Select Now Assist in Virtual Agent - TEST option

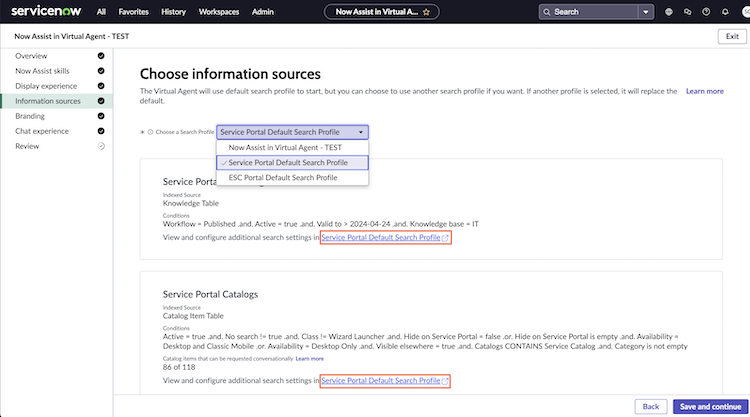[x=292, y=147]
